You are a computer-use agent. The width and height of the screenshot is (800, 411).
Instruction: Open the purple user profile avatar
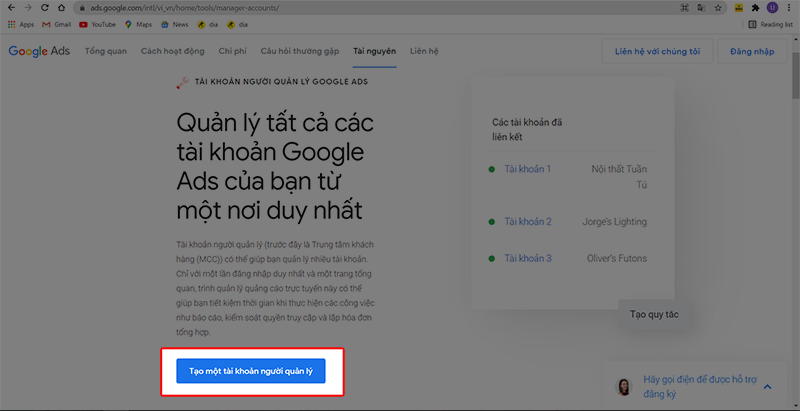[x=771, y=7]
